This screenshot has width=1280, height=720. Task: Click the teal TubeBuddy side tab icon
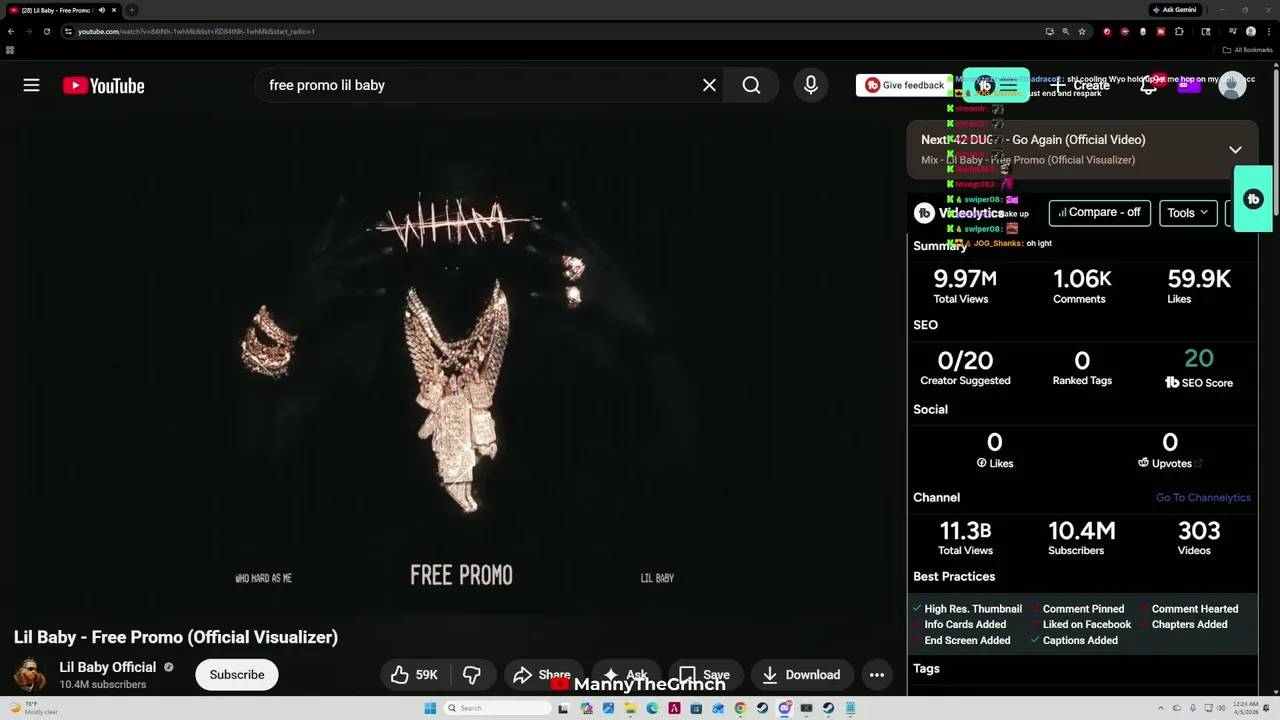(1253, 199)
